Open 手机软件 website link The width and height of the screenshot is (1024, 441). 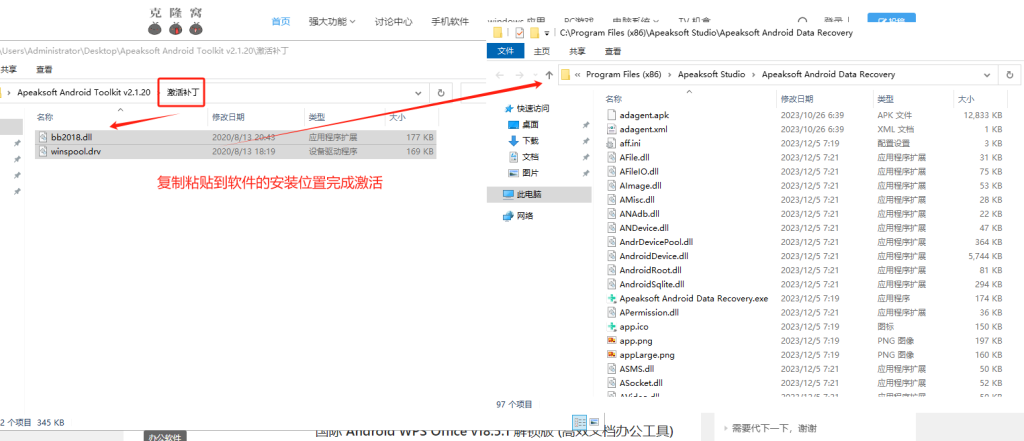(x=450, y=21)
